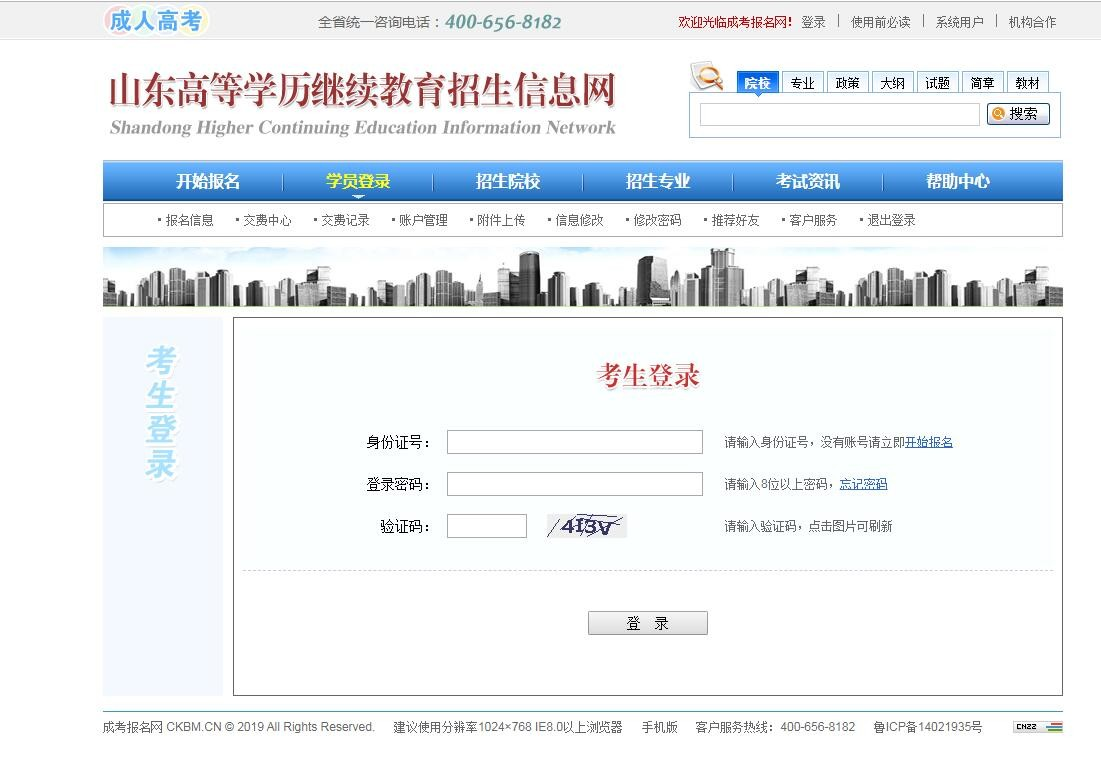Click the 成人高考 logo
Viewport: 1101px width, 778px height.
pyautogui.click(x=156, y=20)
